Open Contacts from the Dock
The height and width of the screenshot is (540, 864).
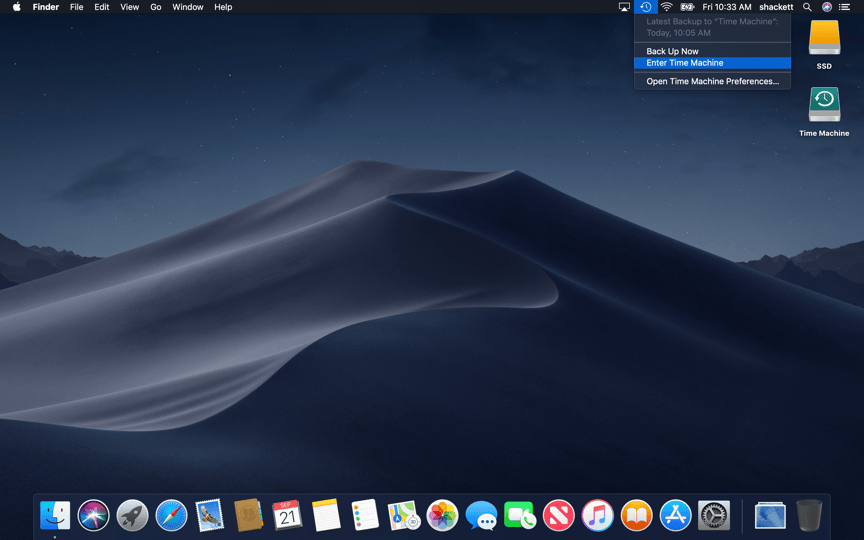249,515
